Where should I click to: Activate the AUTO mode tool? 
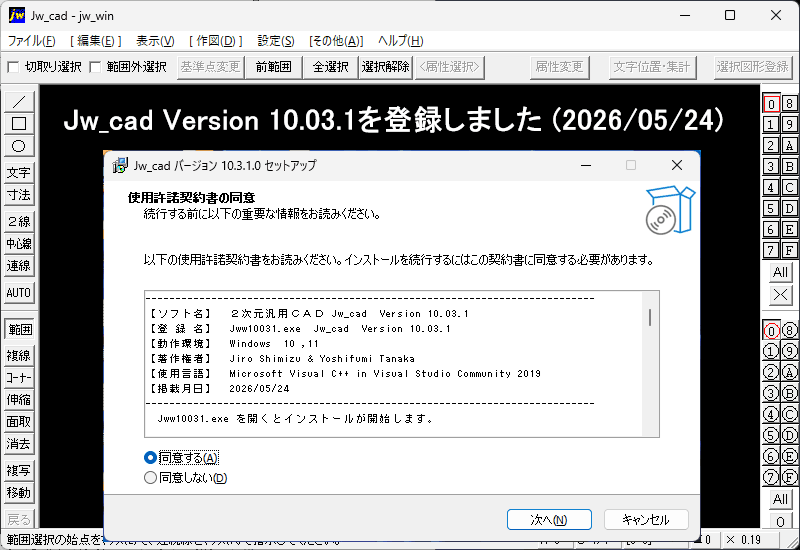pyautogui.click(x=19, y=293)
